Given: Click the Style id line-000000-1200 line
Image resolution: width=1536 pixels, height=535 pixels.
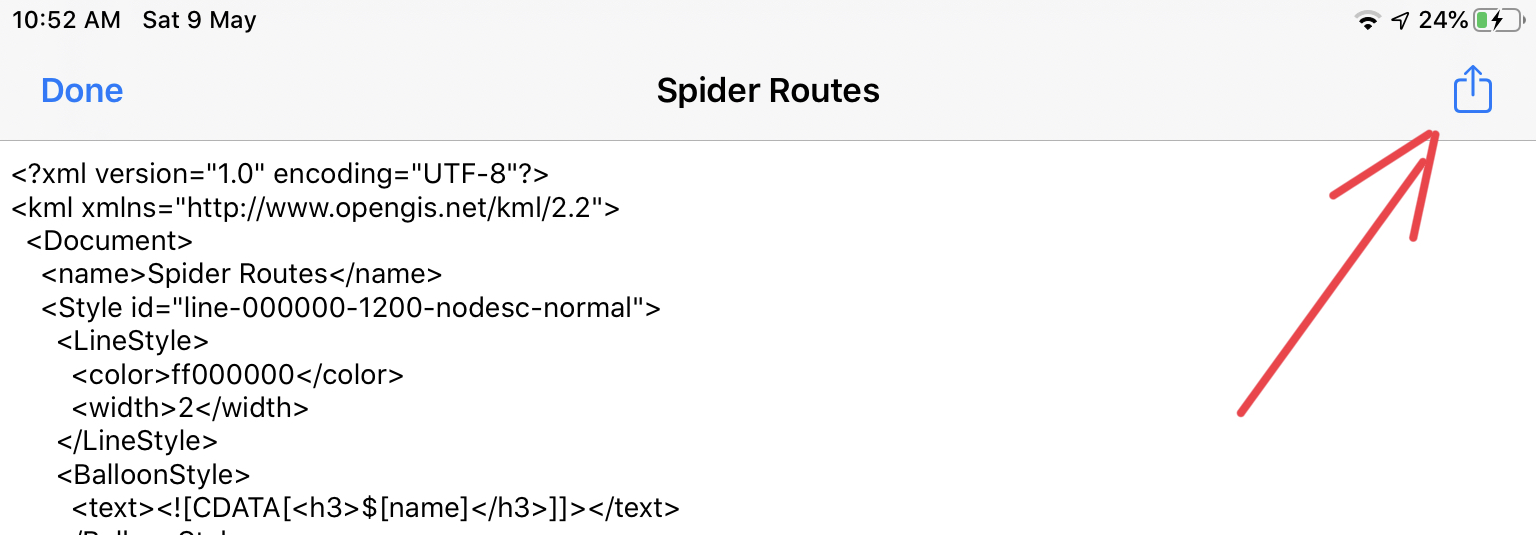Looking at the screenshot, I should pos(351,308).
